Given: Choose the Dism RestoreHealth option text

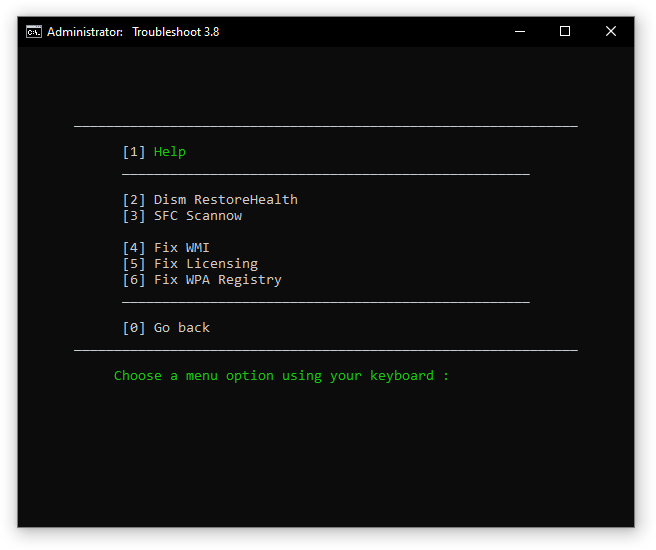Looking at the screenshot, I should [x=225, y=200].
